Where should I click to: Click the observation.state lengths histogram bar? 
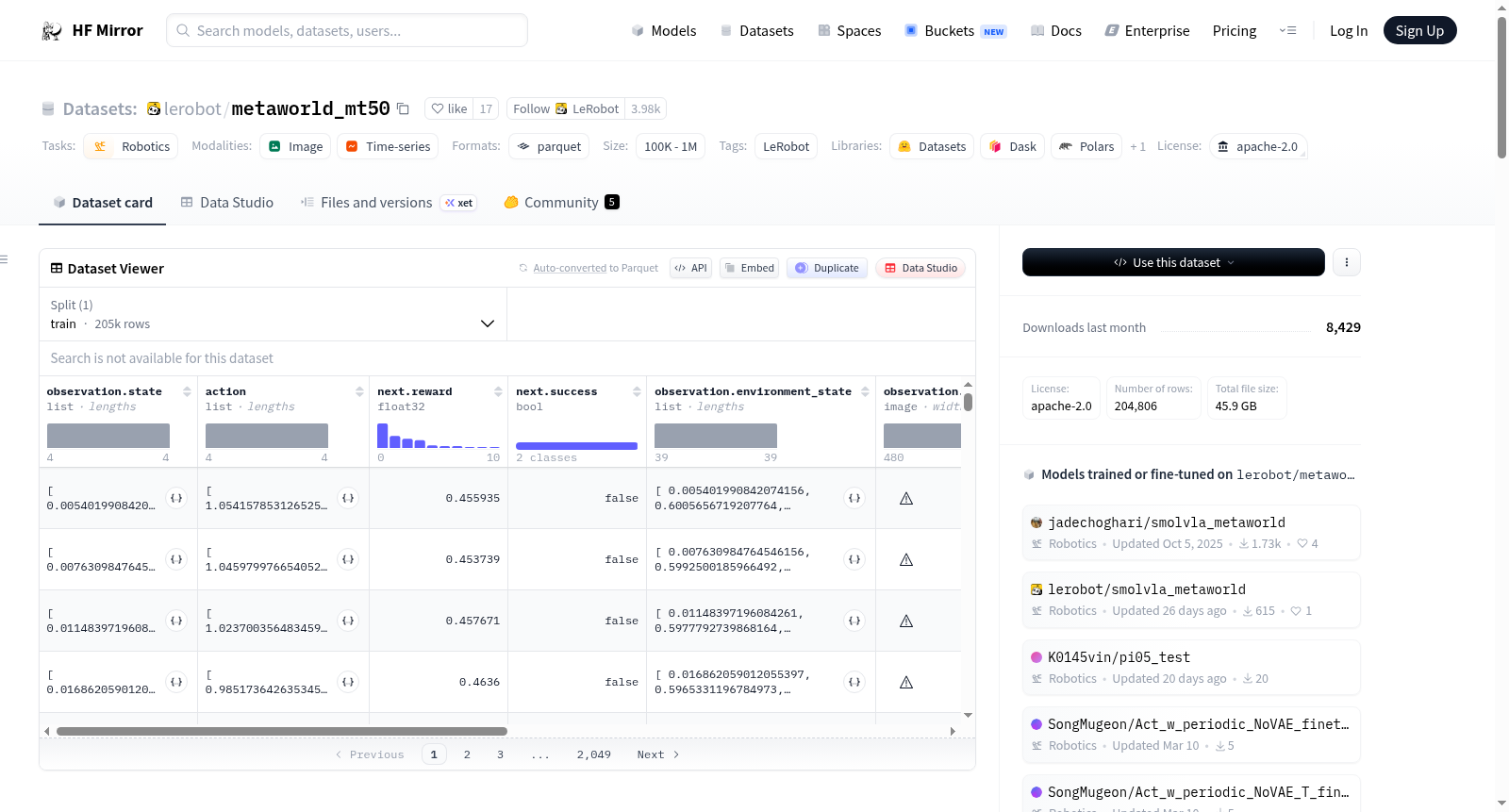pos(108,436)
